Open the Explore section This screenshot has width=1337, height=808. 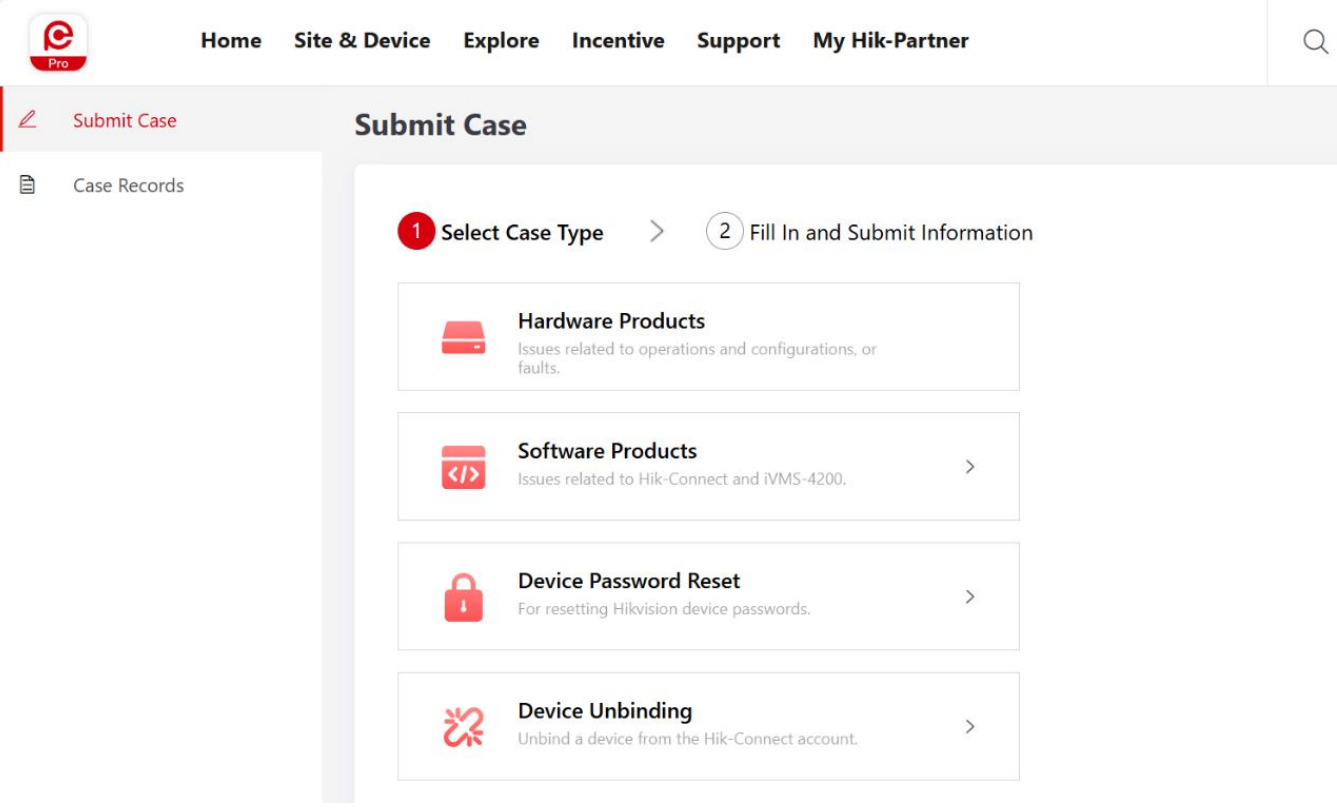(x=501, y=41)
